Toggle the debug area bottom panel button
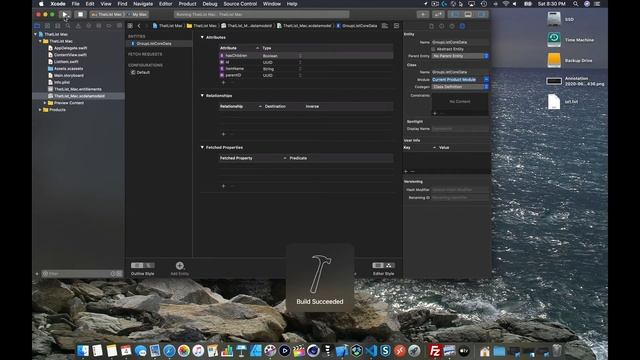This screenshot has height=360, width=640. (468, 14)
